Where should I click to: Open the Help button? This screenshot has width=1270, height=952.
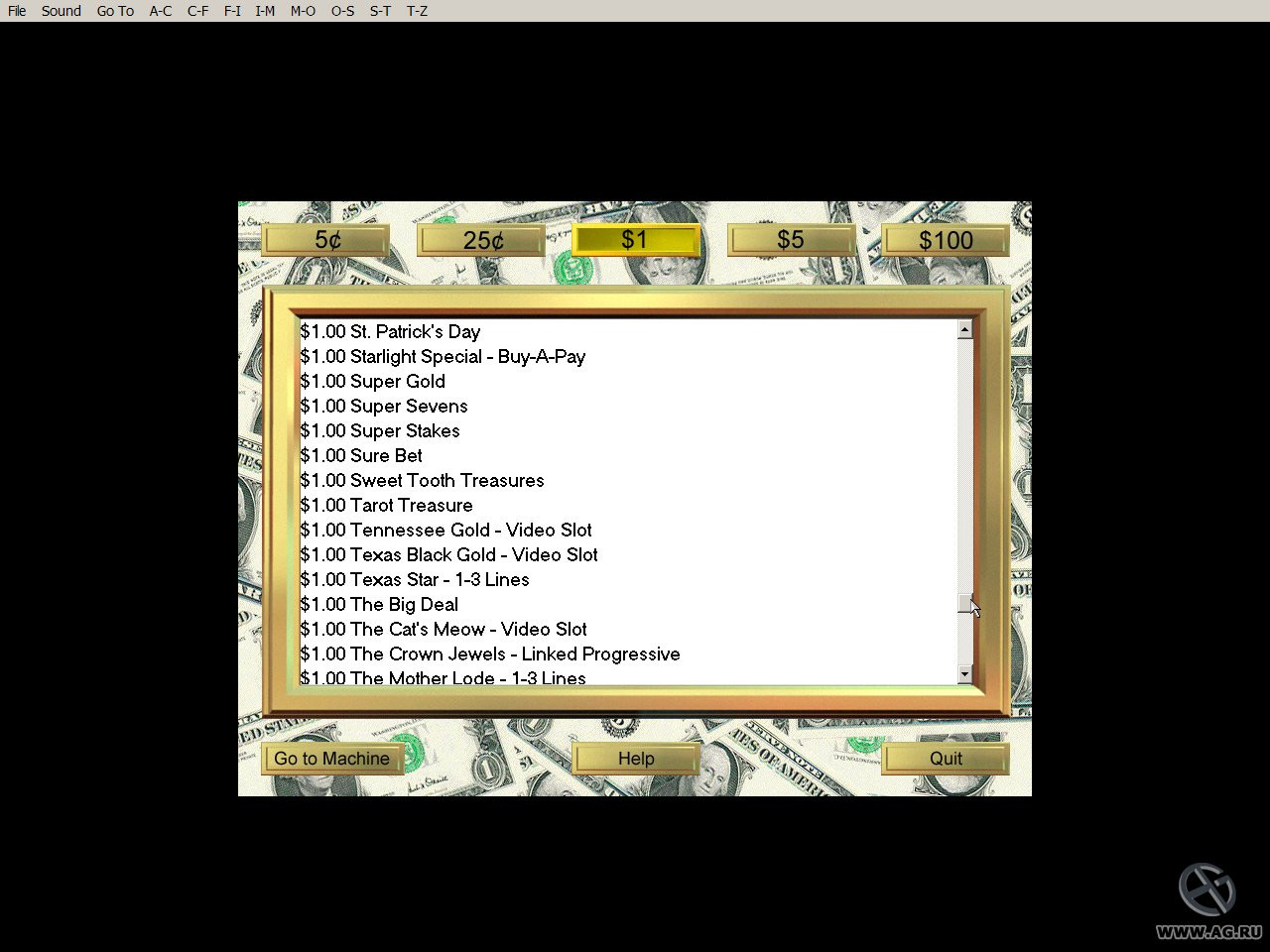click(x=636, y=759)
